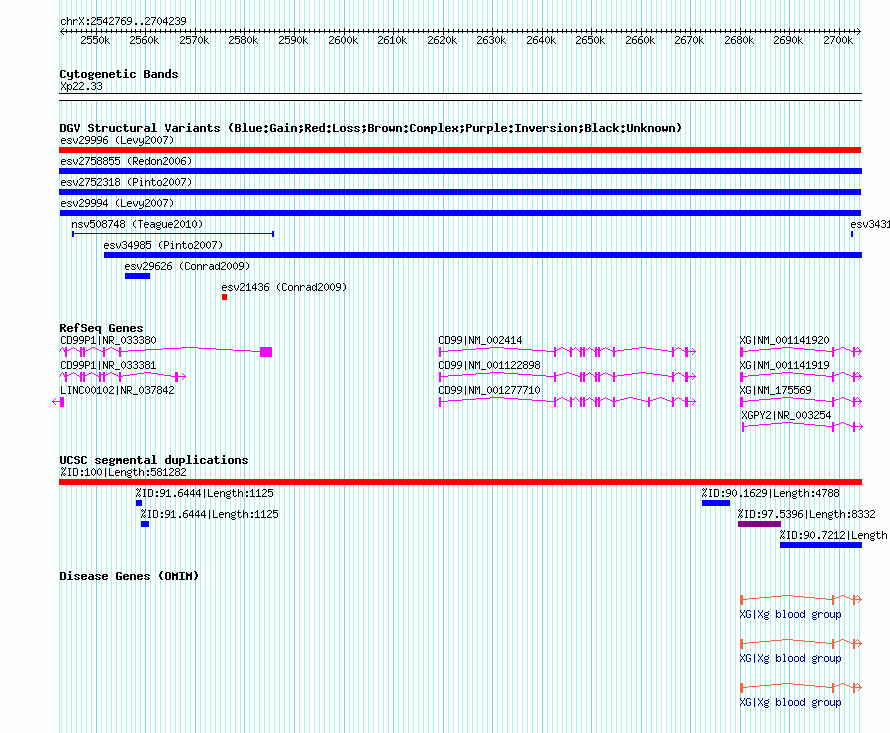
Task: Click the purple bar under %ID:97.5396
Action: click(759, 524)
